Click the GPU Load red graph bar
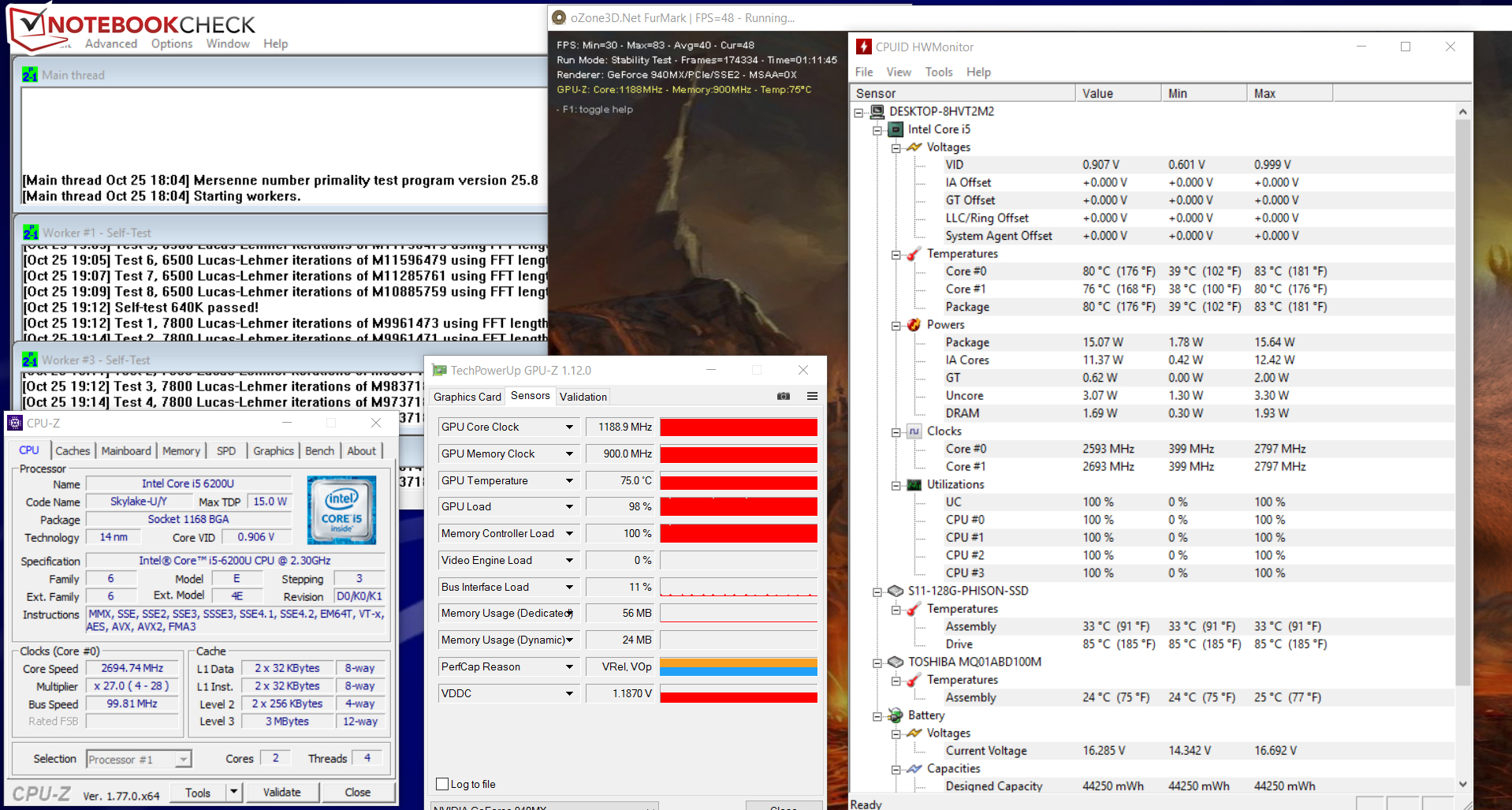 click(739, 506)
